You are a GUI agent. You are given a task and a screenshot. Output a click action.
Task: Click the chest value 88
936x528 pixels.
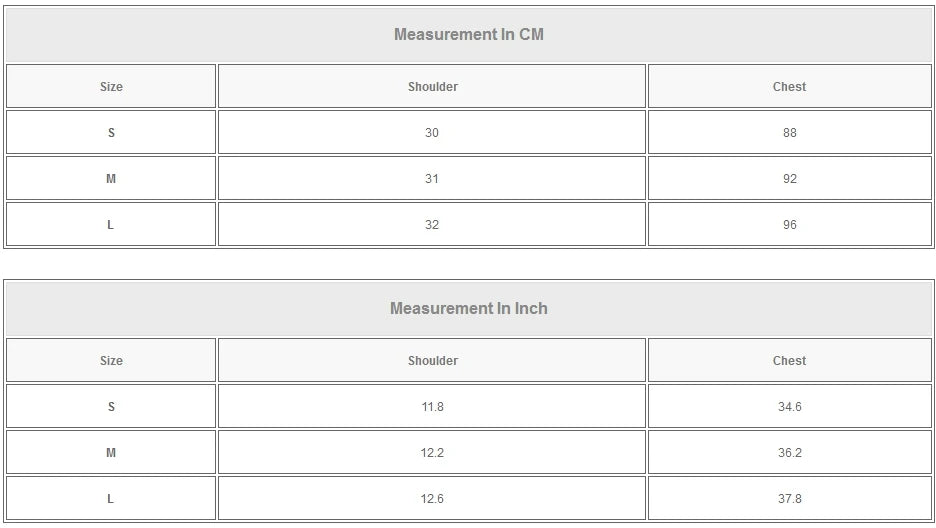[x=789, y=133]
